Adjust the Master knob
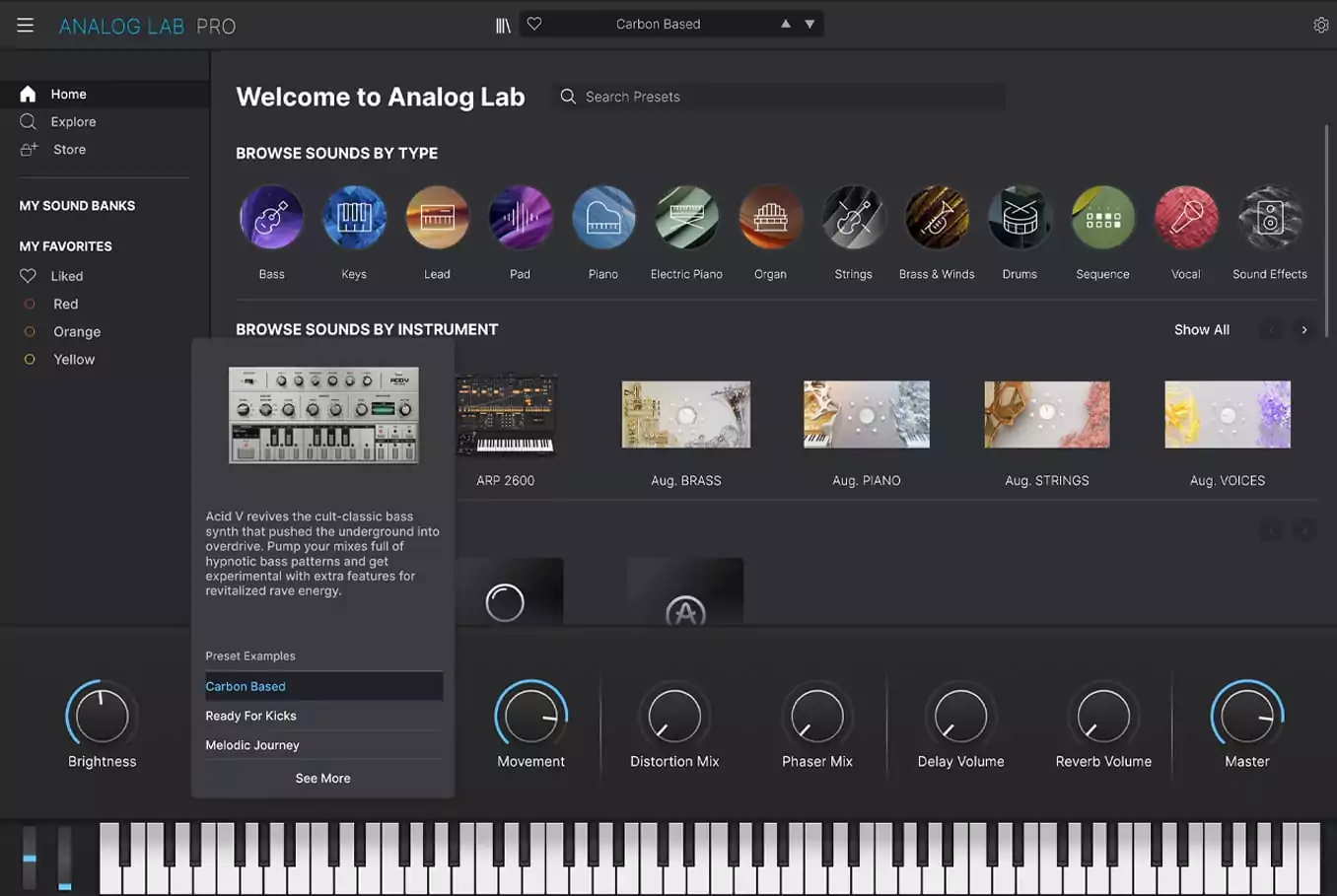Image resolution: width=1337 pixels, height=896 pixels. click(1246, 717)
